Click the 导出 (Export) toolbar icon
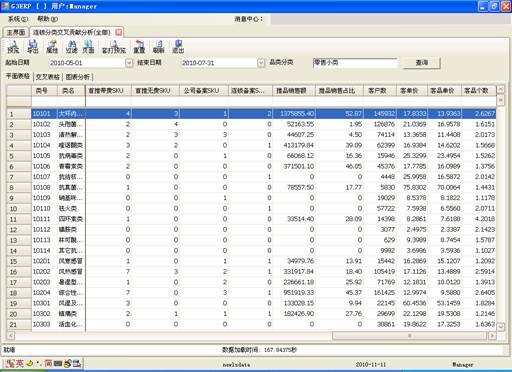Image resolution: width=512 pixels, height=372 pixels. pyautogui.click(x=32, y=47)
